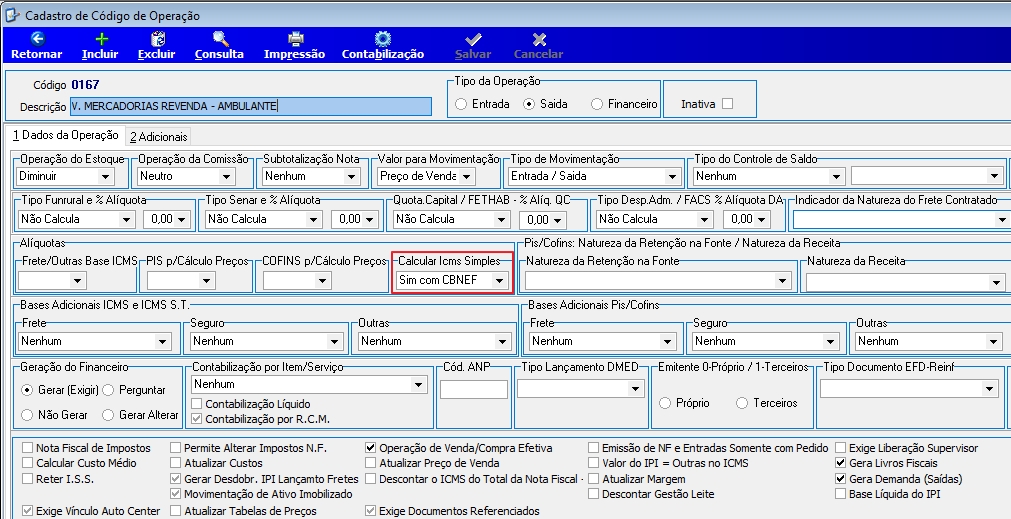Open Consulta with the magnifier icon
This screenshot has width=1011, height=519.
click(221, 39)
